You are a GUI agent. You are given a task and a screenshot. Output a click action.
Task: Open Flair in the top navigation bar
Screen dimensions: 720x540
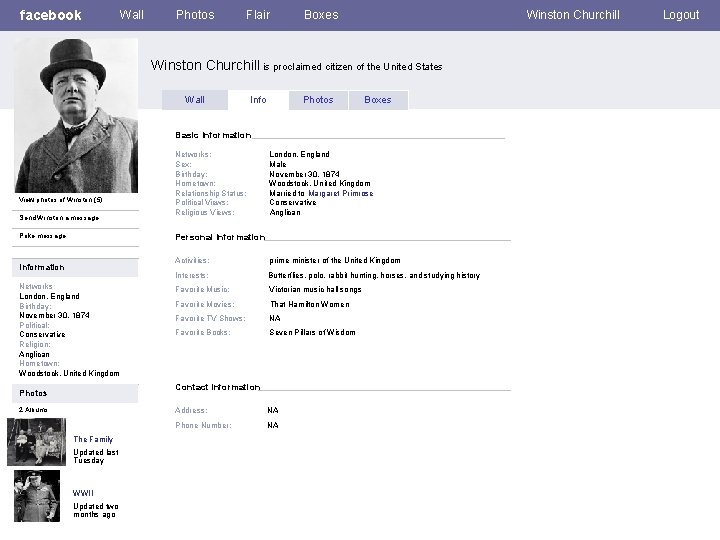tap(258, 15)
